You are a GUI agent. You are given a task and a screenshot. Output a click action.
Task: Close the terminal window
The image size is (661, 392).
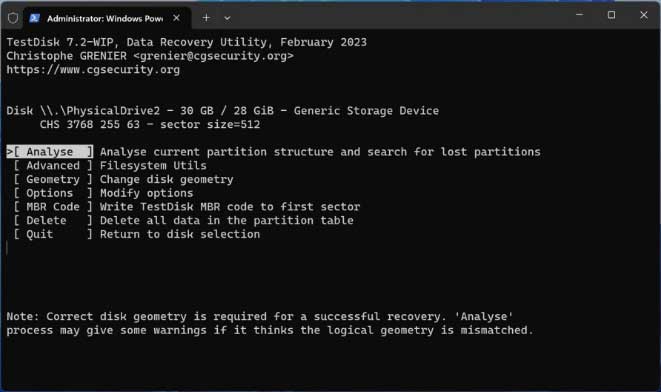coord(644,15)
